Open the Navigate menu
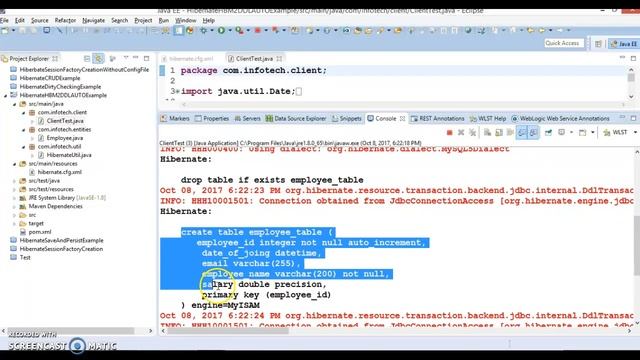The image size is (640, 360). (x=93, y=20)
